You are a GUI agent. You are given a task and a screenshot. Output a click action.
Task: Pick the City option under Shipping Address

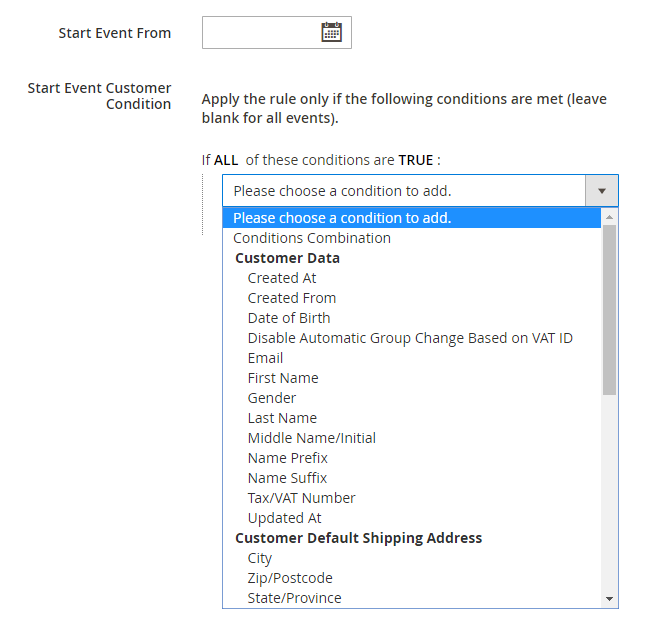click(260, 558)
